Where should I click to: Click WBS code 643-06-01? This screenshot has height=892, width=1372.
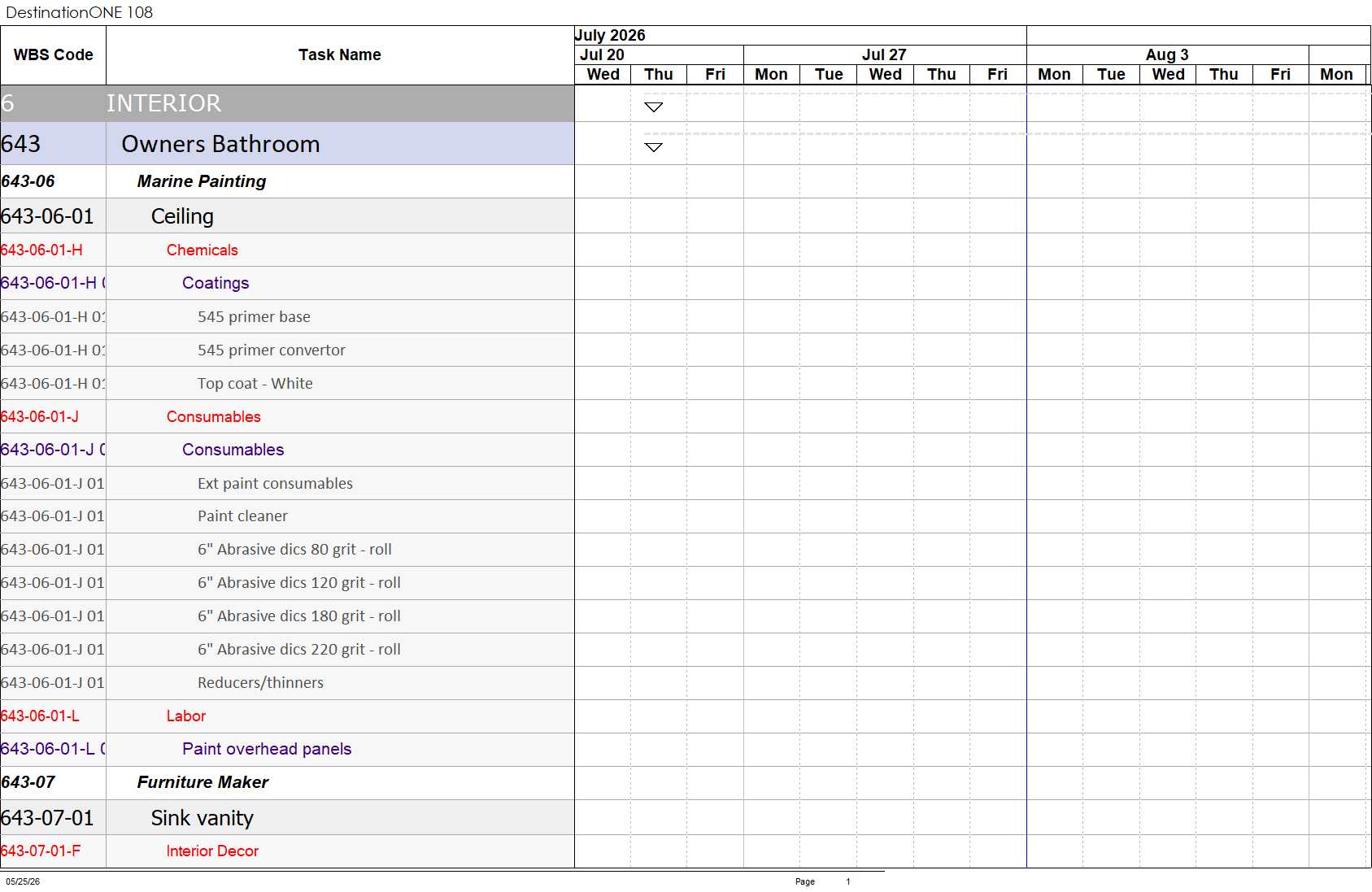tap(47, 216)
